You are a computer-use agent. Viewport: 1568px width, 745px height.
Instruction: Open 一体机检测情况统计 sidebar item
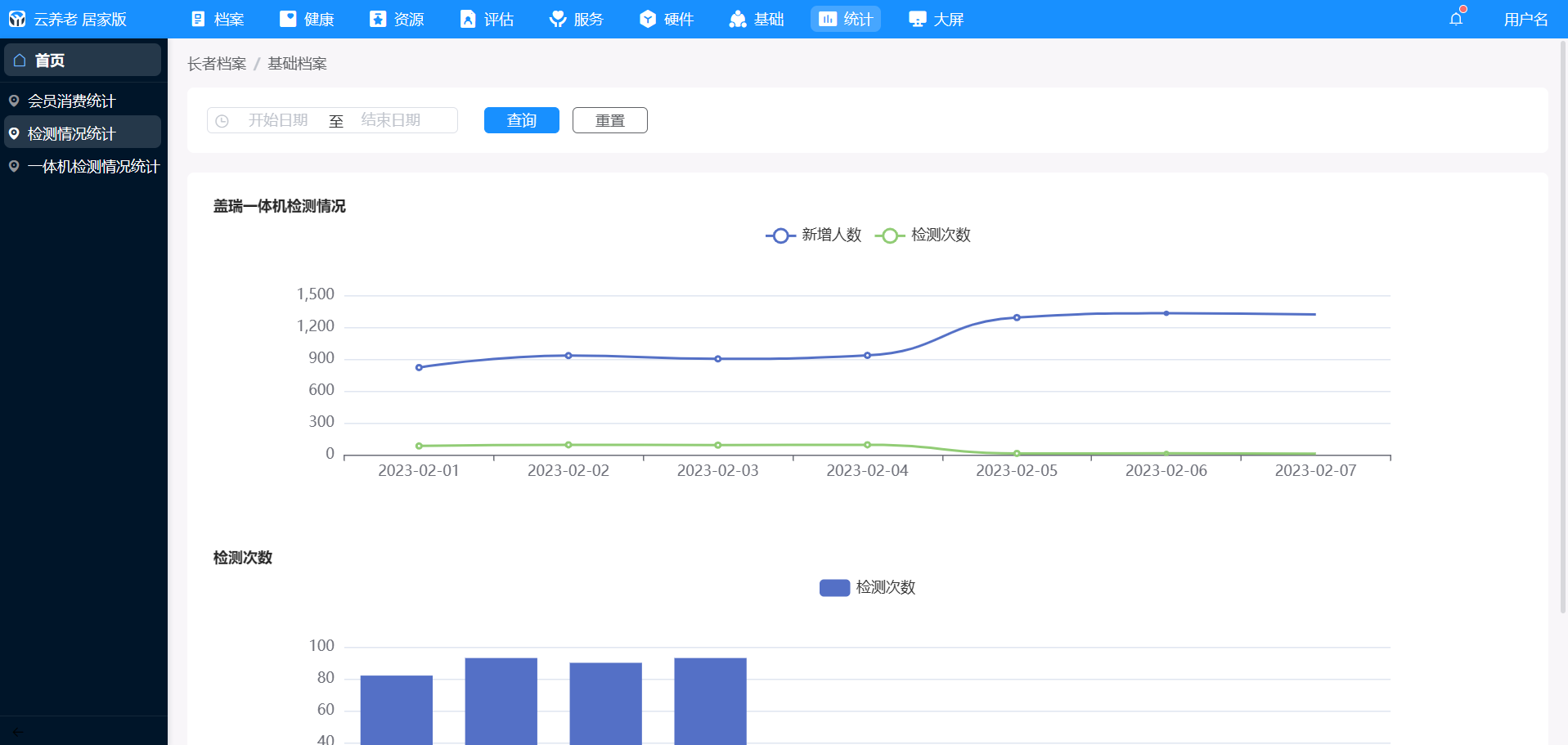coord(92,167)
